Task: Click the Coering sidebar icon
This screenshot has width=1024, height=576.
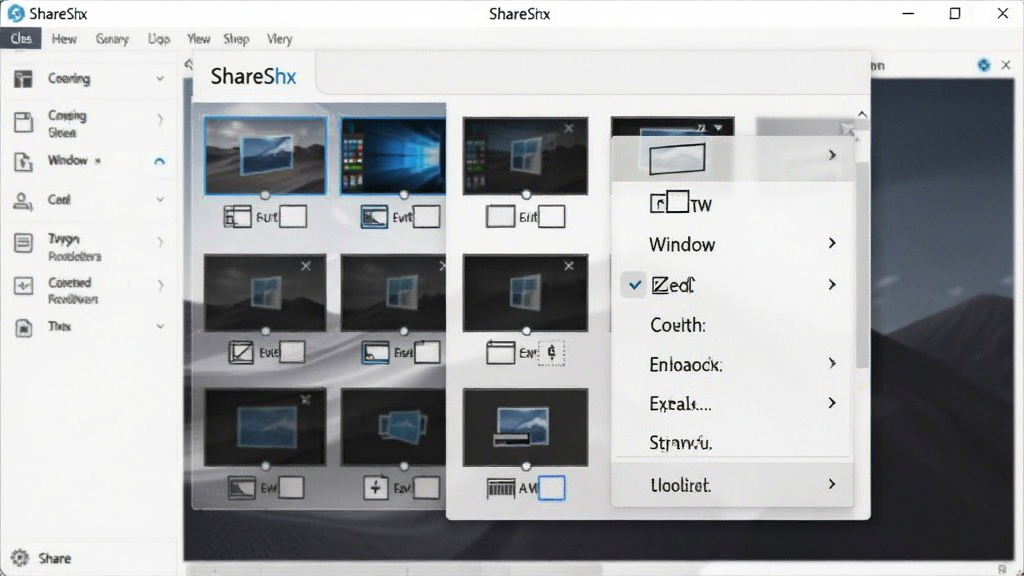Action: tap(23, 79)
